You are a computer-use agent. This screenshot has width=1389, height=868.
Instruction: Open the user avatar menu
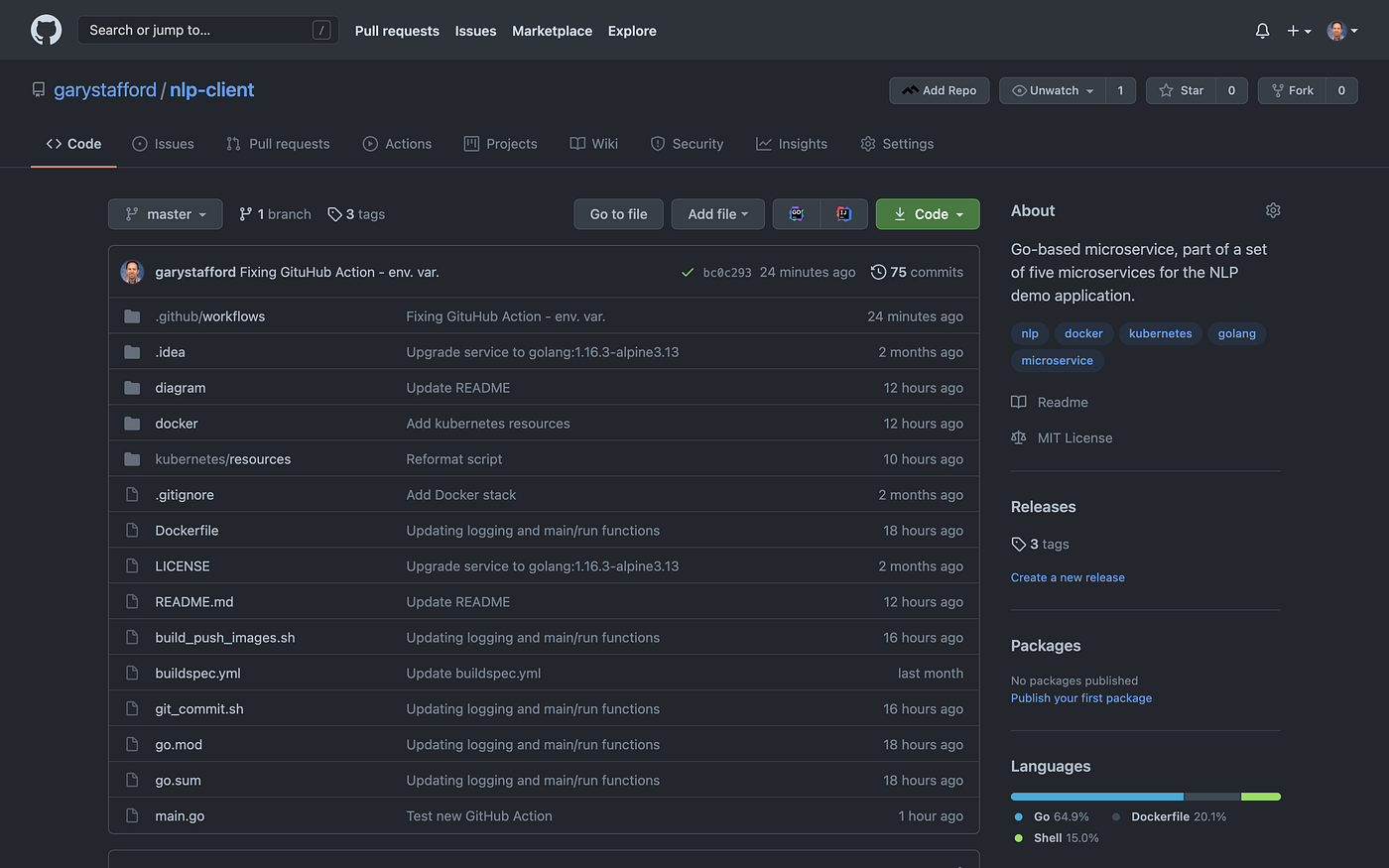pyautogui.click(x=1342, y=31)
